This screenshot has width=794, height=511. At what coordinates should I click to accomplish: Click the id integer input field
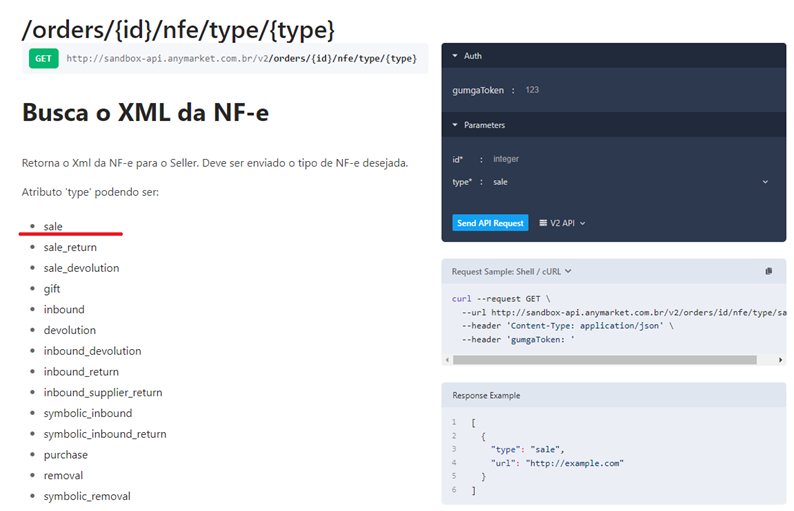506,159
